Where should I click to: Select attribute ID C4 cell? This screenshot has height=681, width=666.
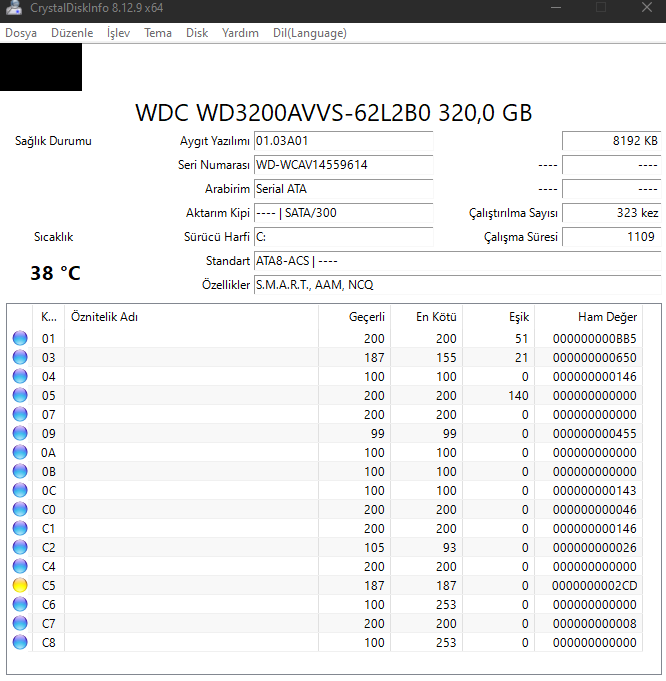(x=49, y=566)
